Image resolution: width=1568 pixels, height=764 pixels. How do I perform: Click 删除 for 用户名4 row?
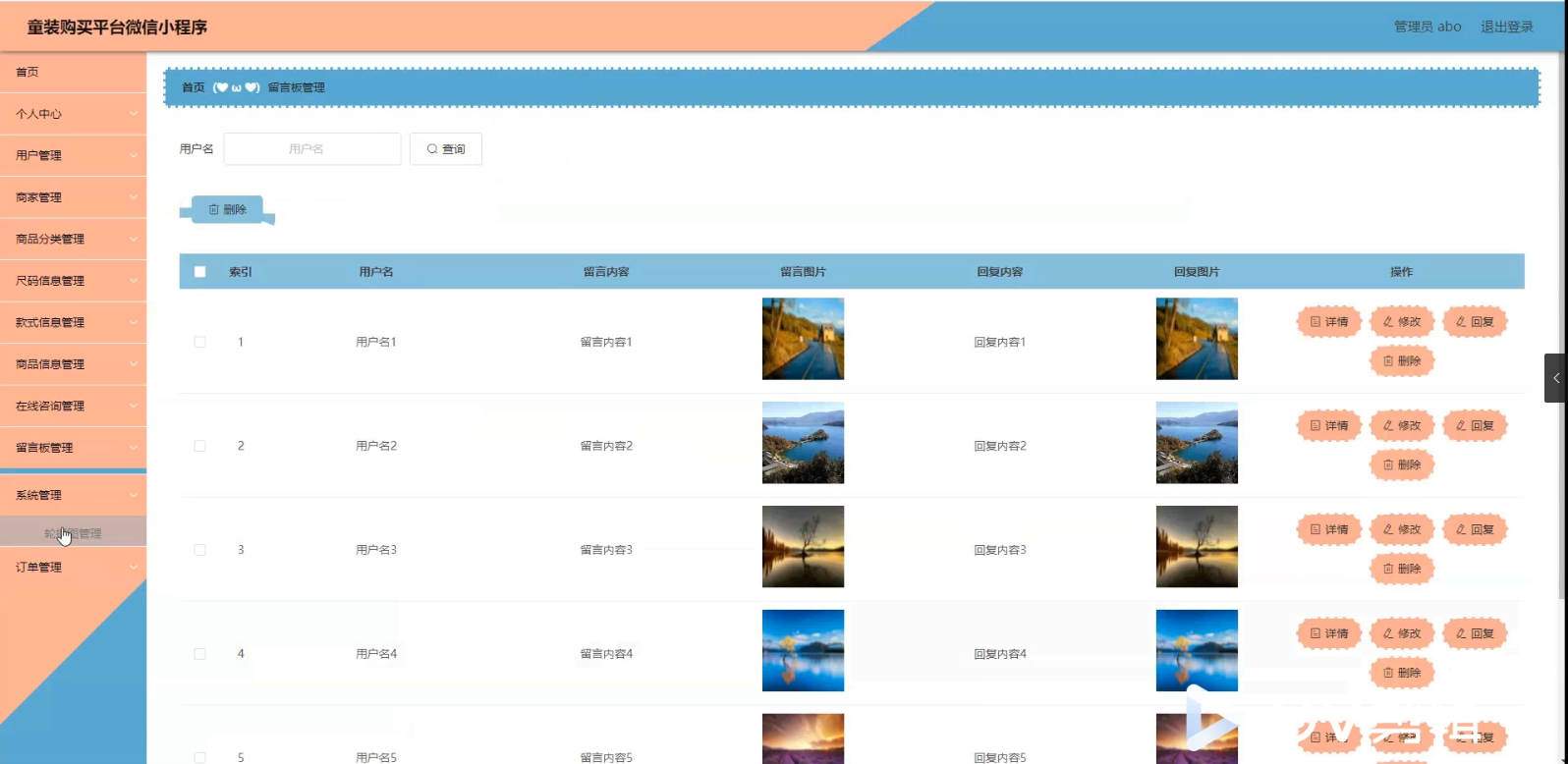[x=1402, y=674]
